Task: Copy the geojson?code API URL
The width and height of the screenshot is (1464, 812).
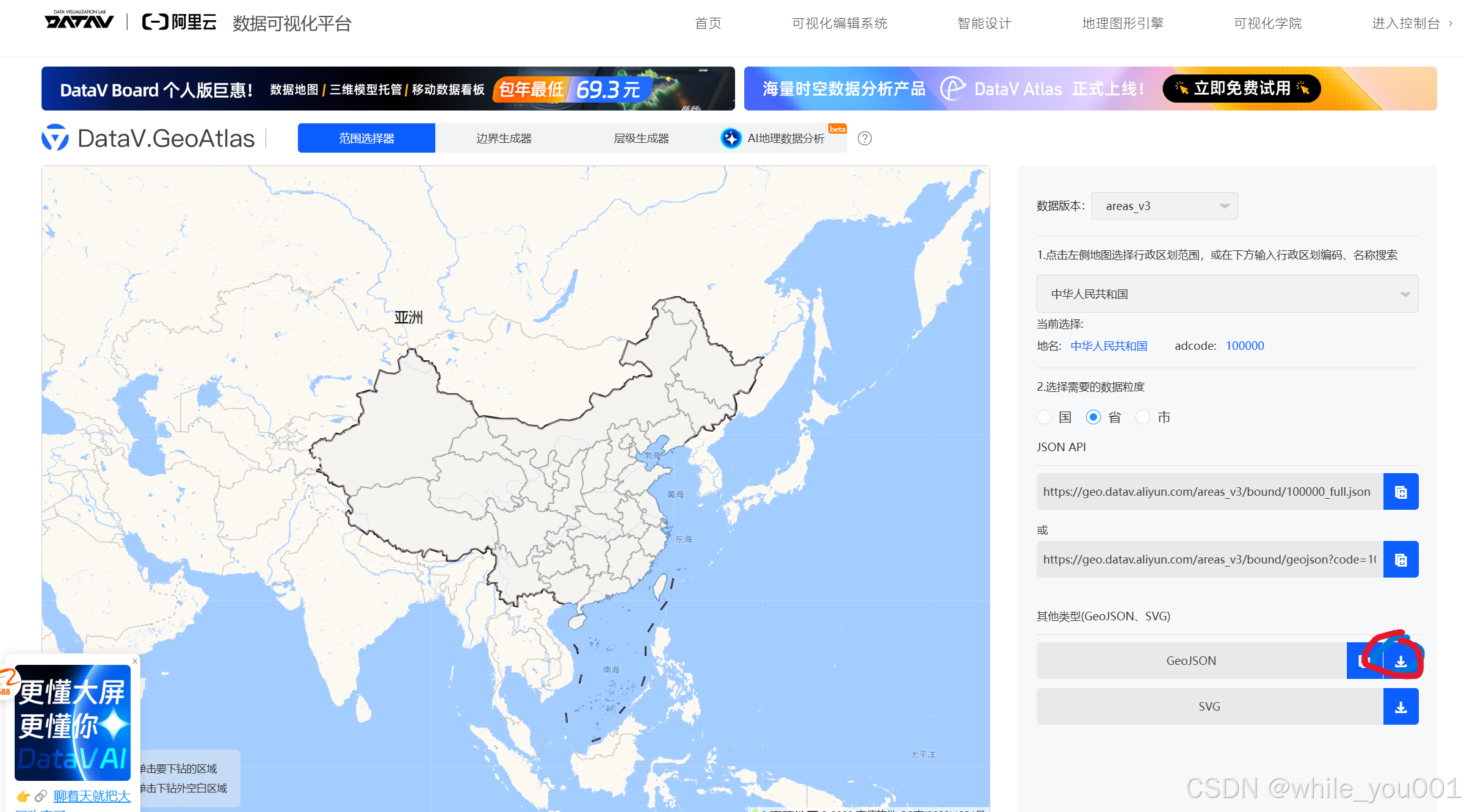Action: 1401,559
